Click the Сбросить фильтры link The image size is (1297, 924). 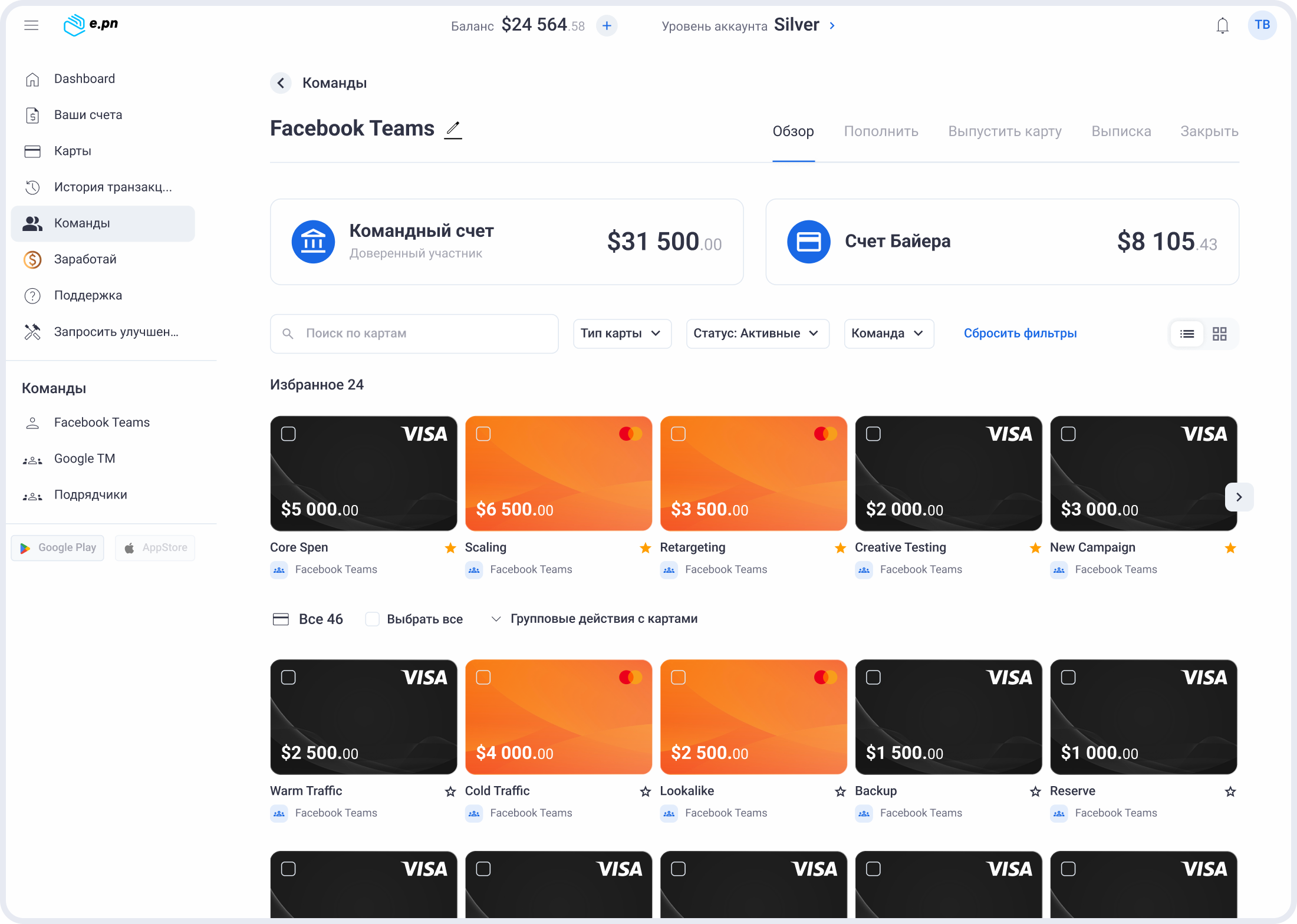[1020, 334]
